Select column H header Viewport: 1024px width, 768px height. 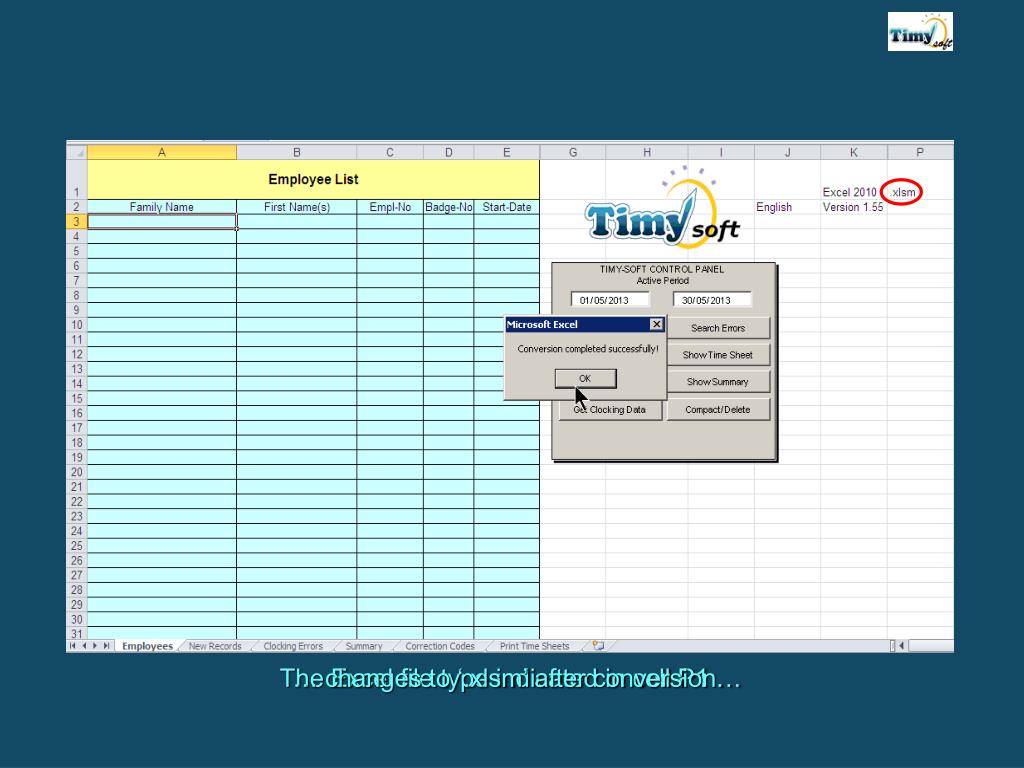coord(647,152)
